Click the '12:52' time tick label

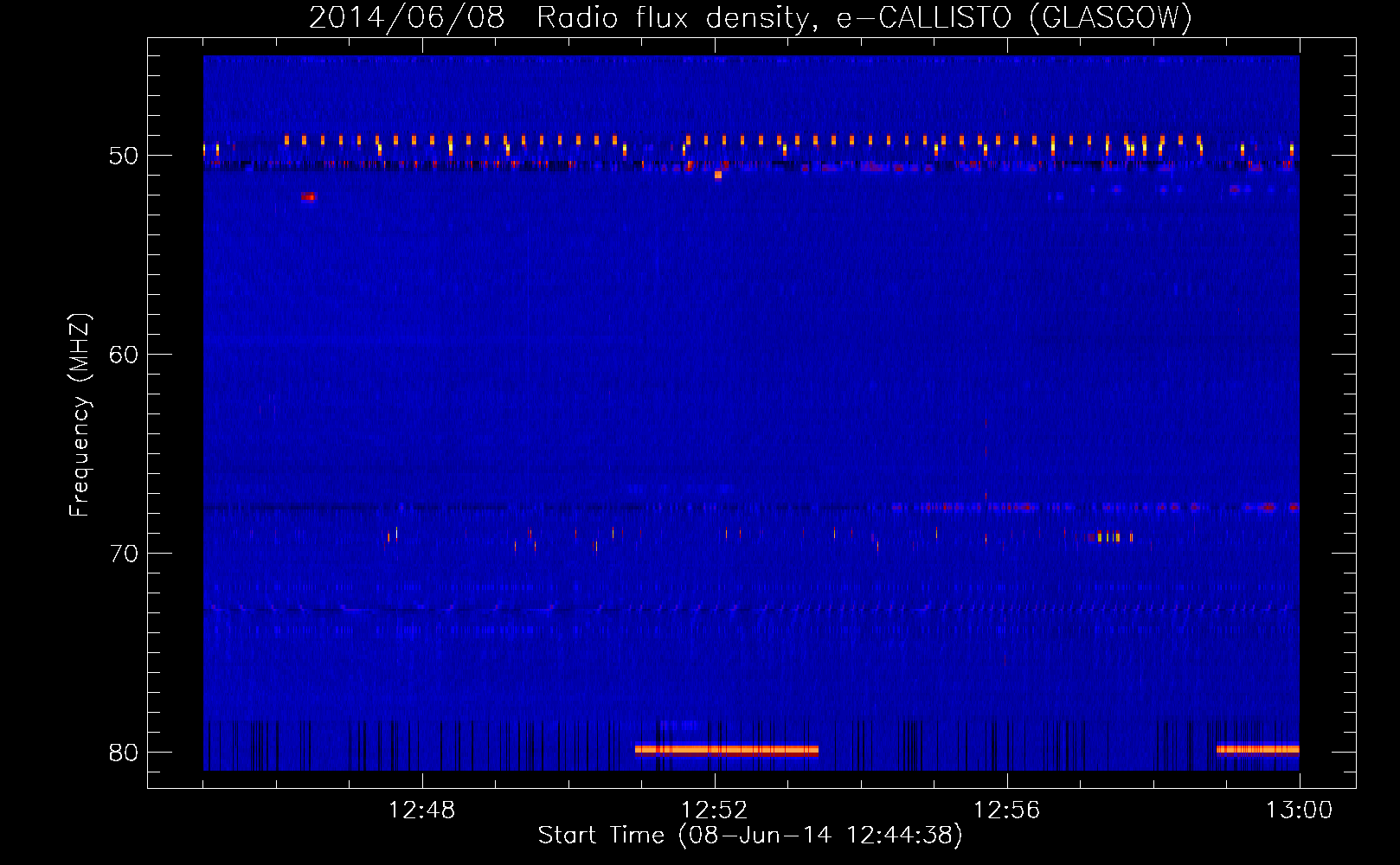pyautogui.click(x=714, y=811)
